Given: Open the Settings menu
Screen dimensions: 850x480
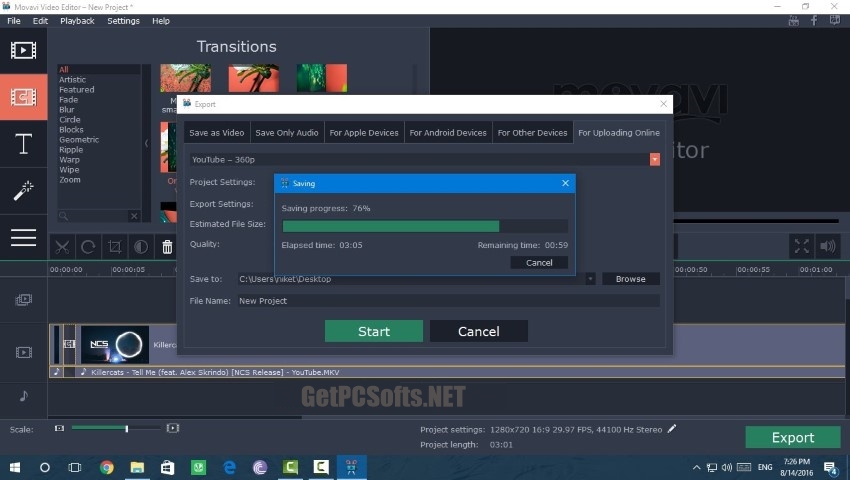Looking at the screenshot, I should [124, 21].
